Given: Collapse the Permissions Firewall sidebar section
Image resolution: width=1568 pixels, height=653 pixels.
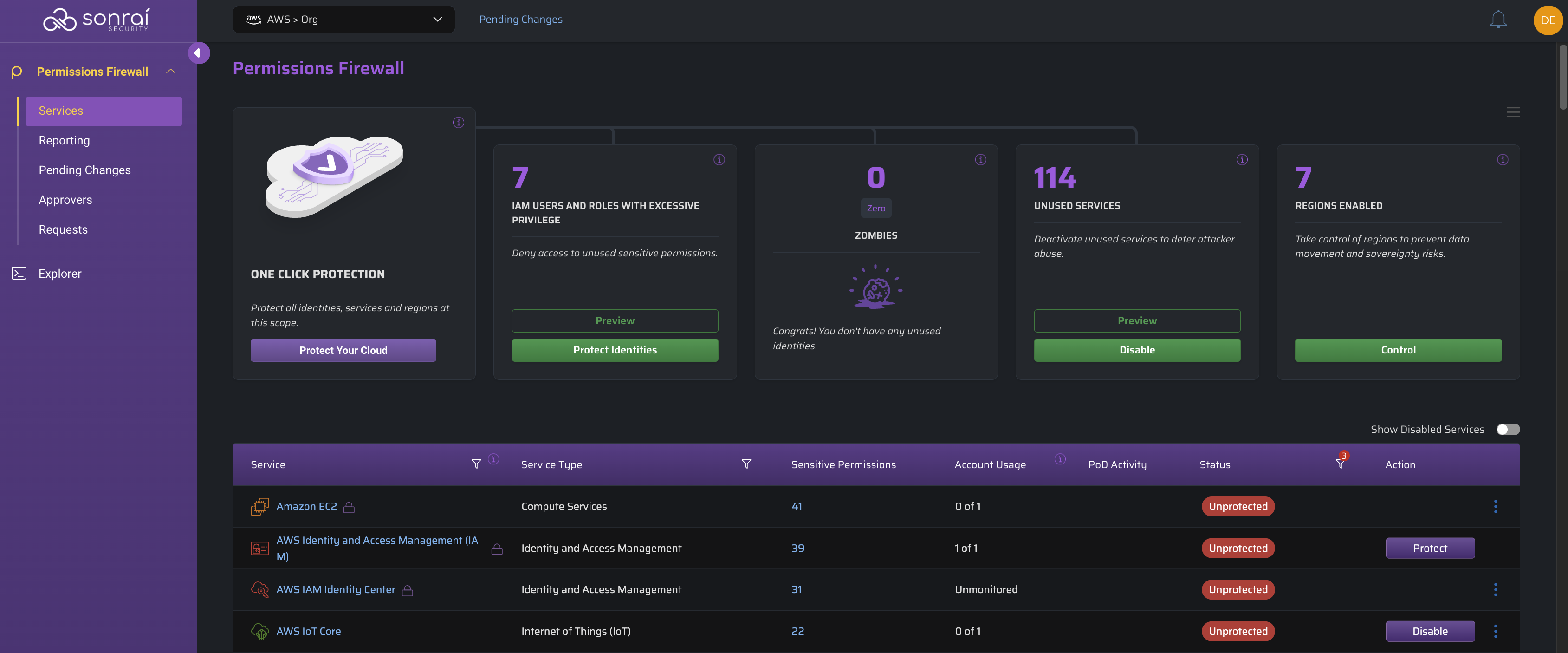Looking at the screenshot, I should (171, 71).
